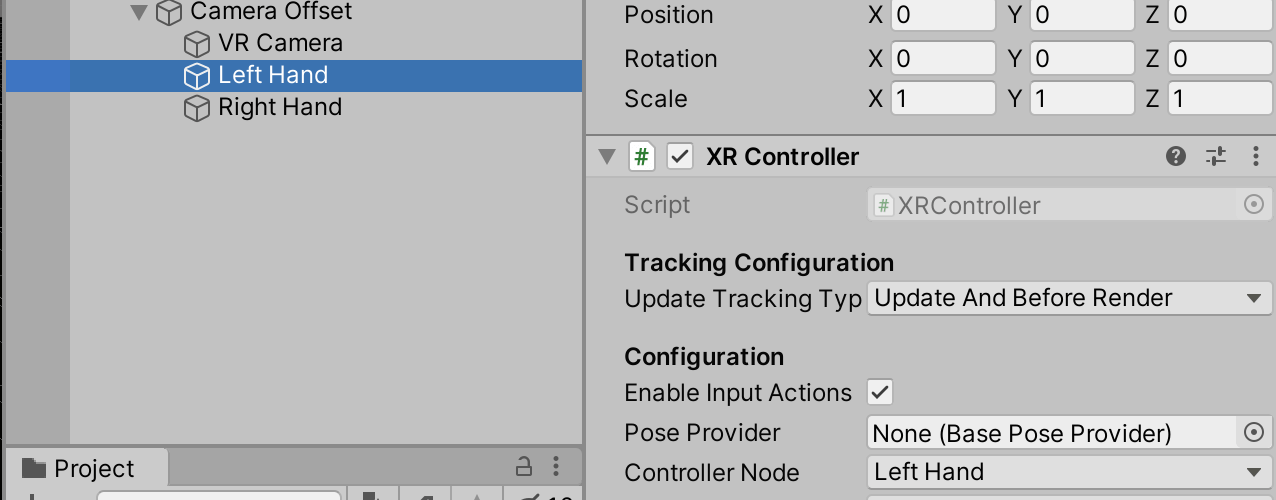
Task: Open Update Tracking Type dropdown
Action: tap(1069, 298)
